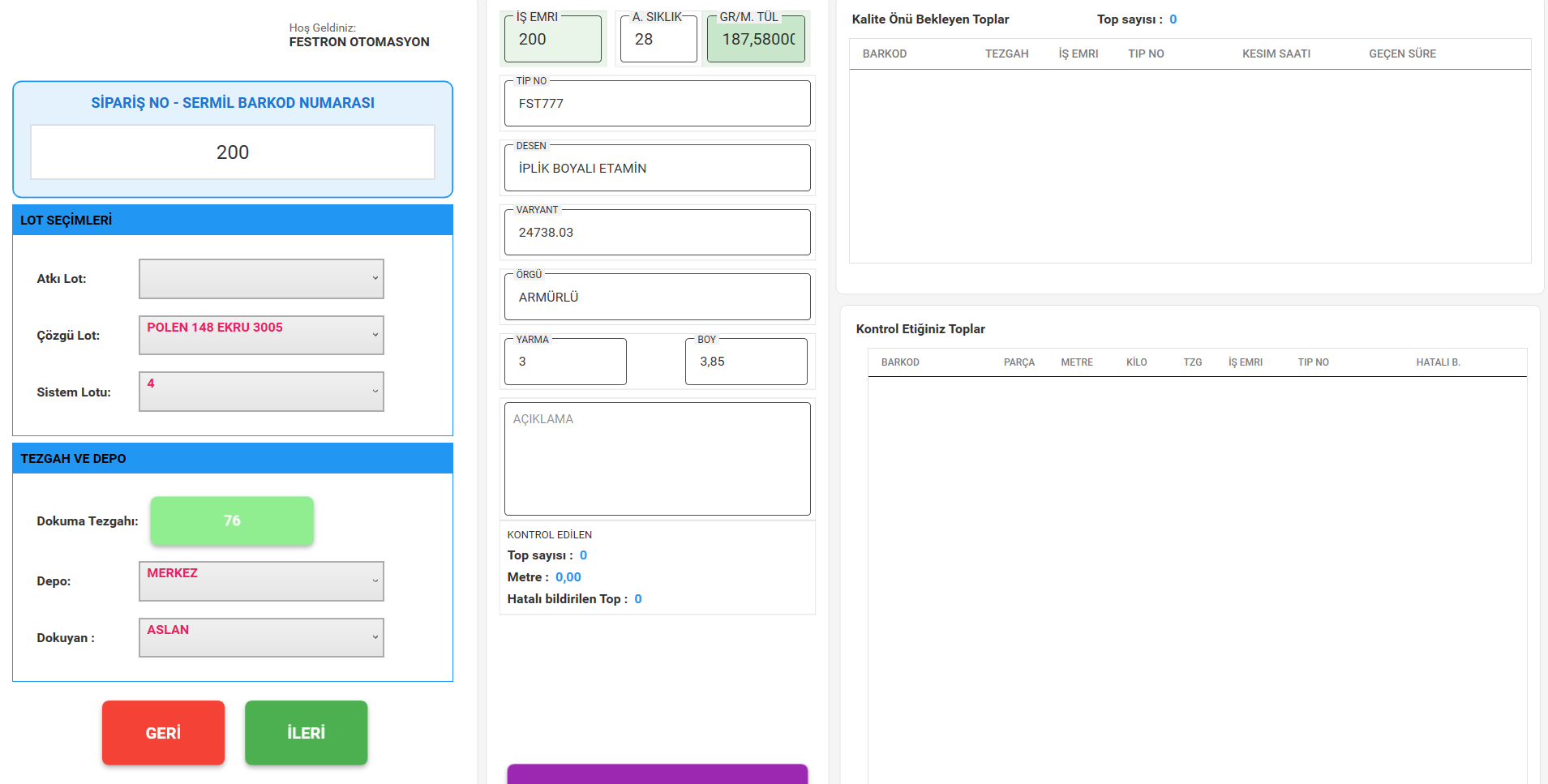The image size is (1548, 784).
Task: Click the purple button at bottom
Action: [x=657, y=773]
